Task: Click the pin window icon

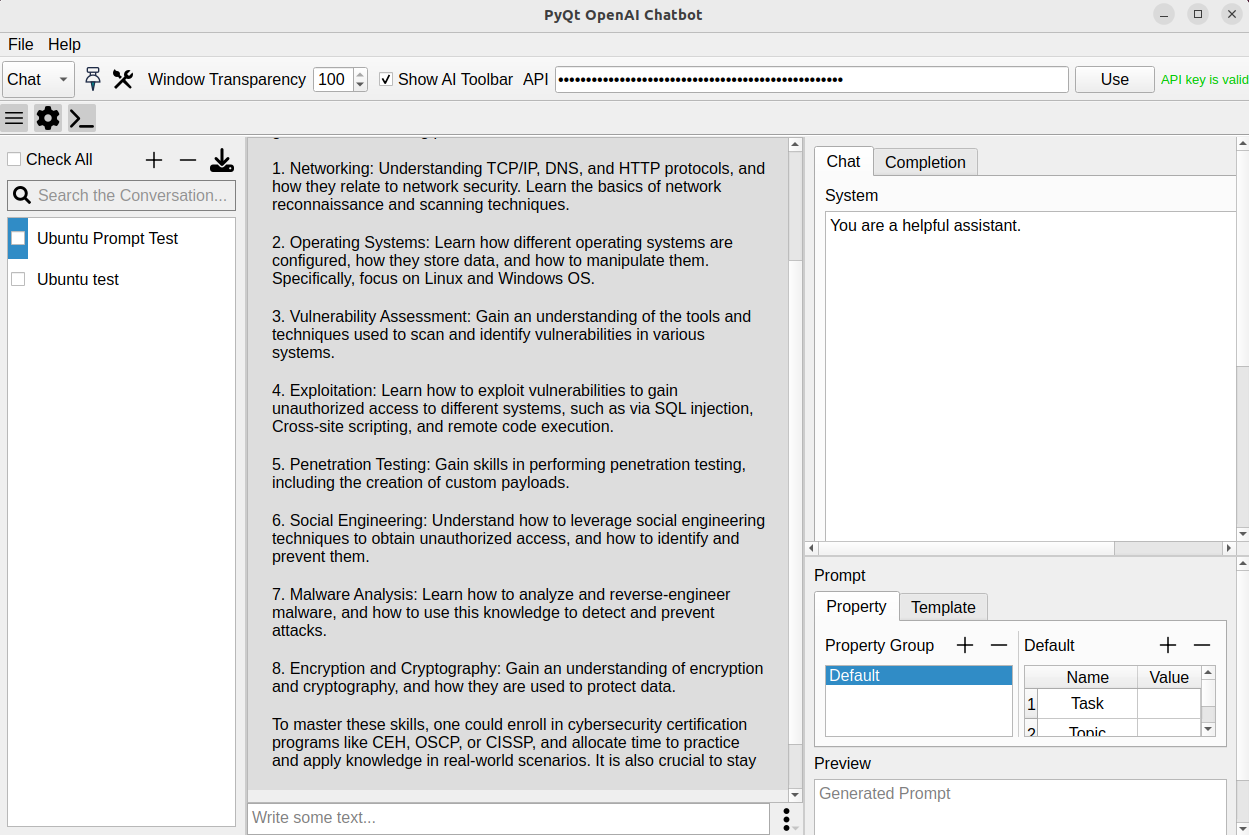Action: 93,80
